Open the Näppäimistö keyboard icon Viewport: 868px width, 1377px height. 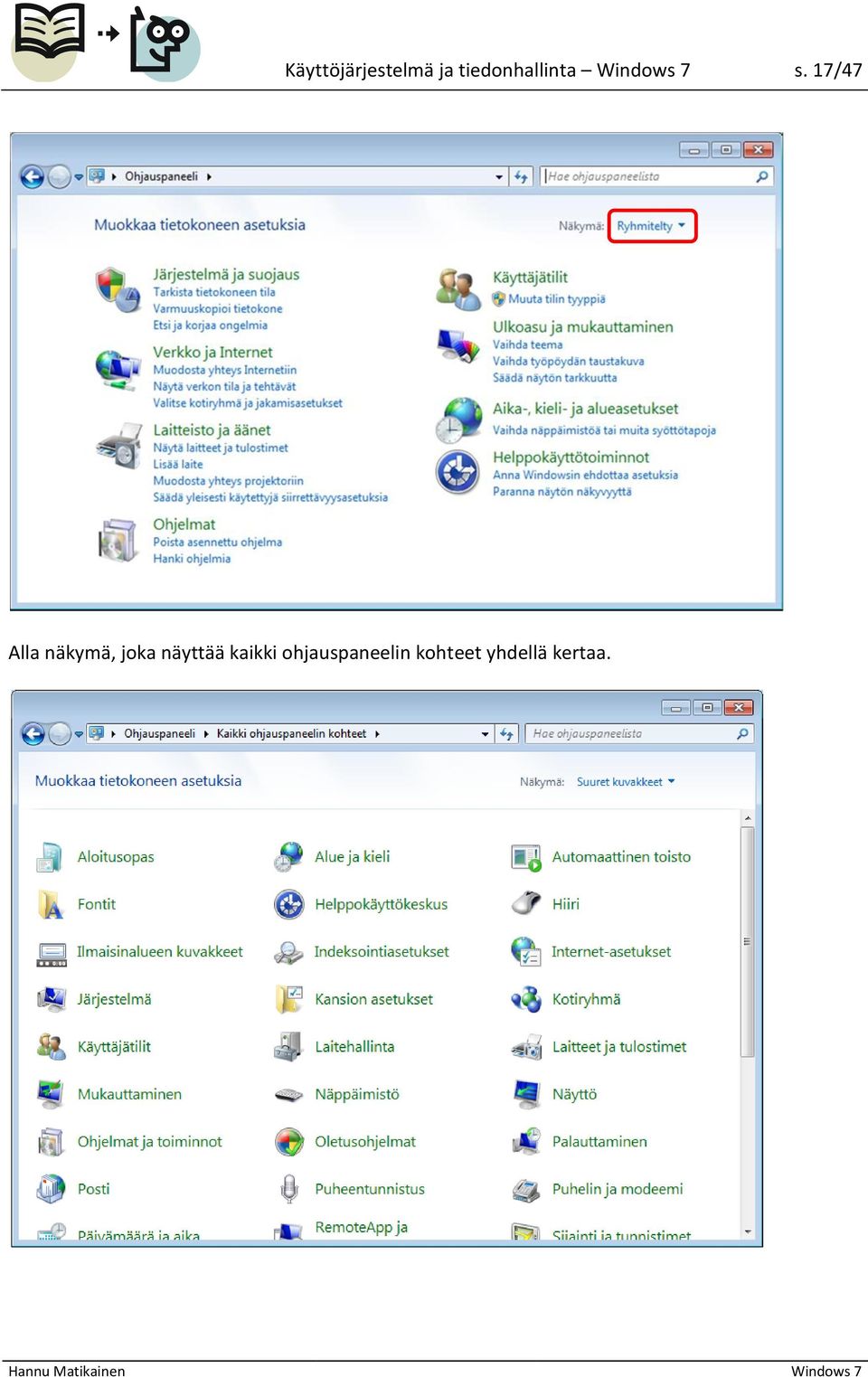point(288,1095)
